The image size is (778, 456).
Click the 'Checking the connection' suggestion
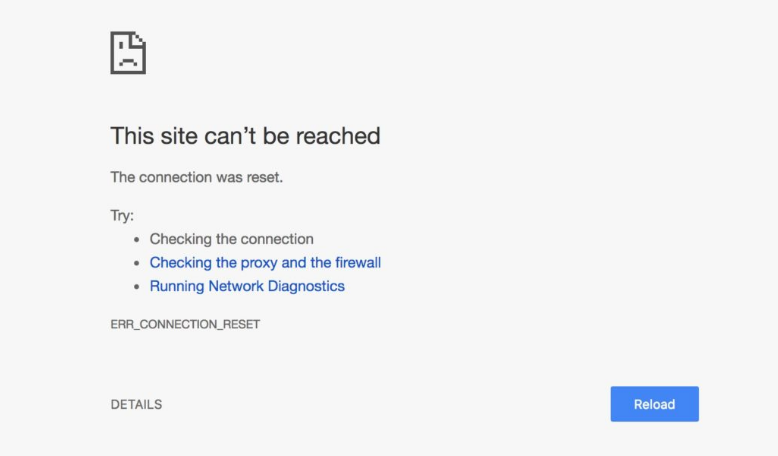(232, 239)
